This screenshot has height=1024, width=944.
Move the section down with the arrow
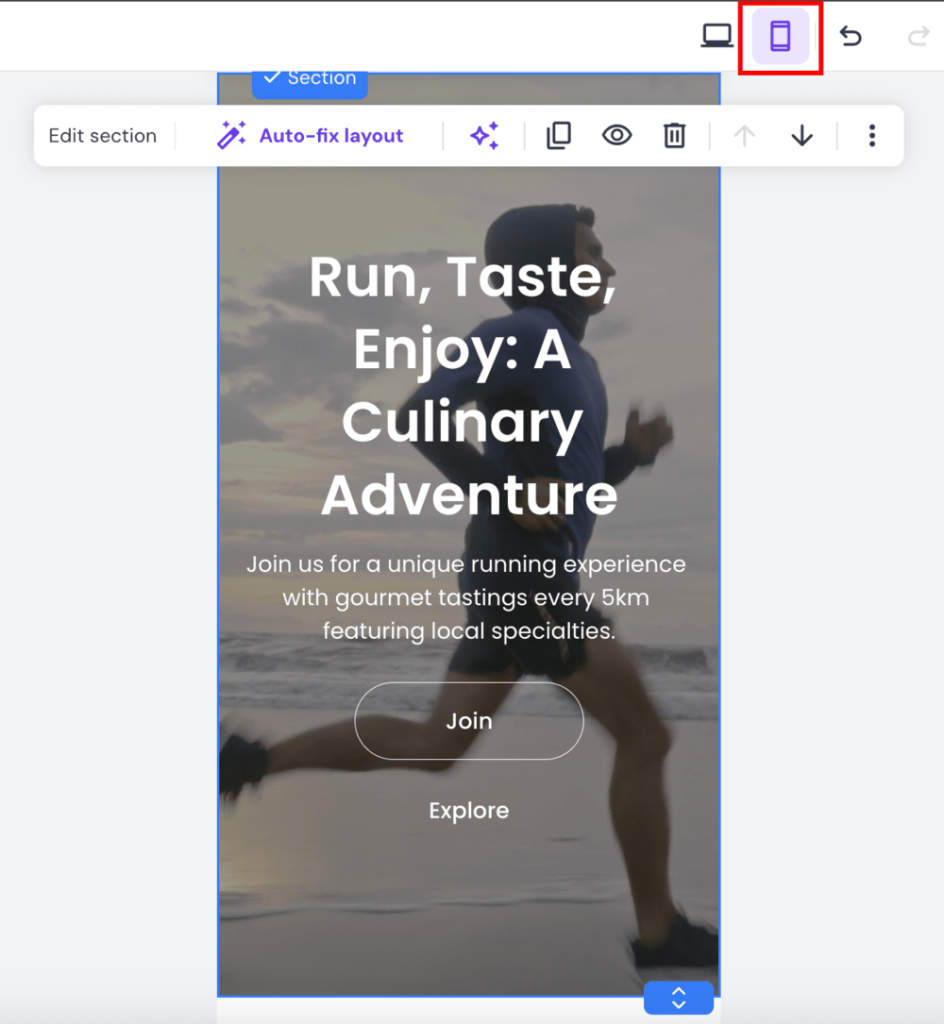[x=801, y=135]
